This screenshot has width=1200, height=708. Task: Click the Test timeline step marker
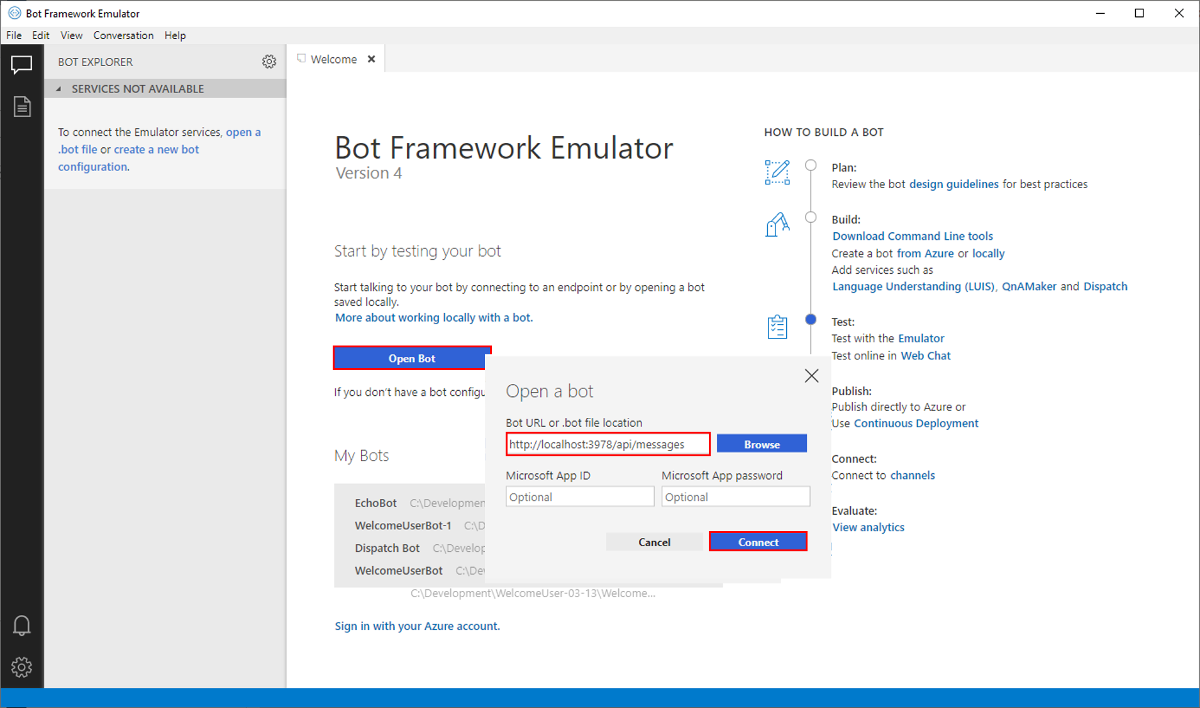click(x=811, y=321)
